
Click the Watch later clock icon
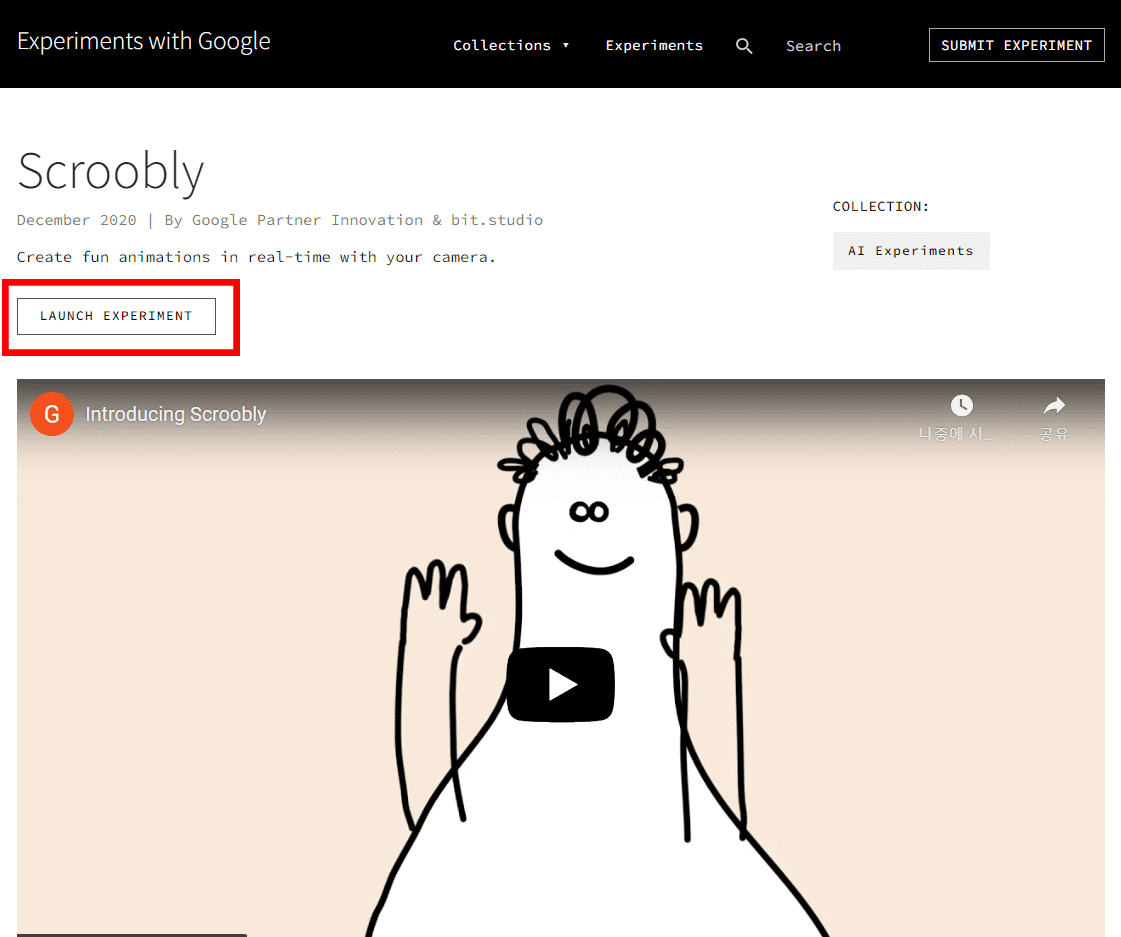pos(962,406)
